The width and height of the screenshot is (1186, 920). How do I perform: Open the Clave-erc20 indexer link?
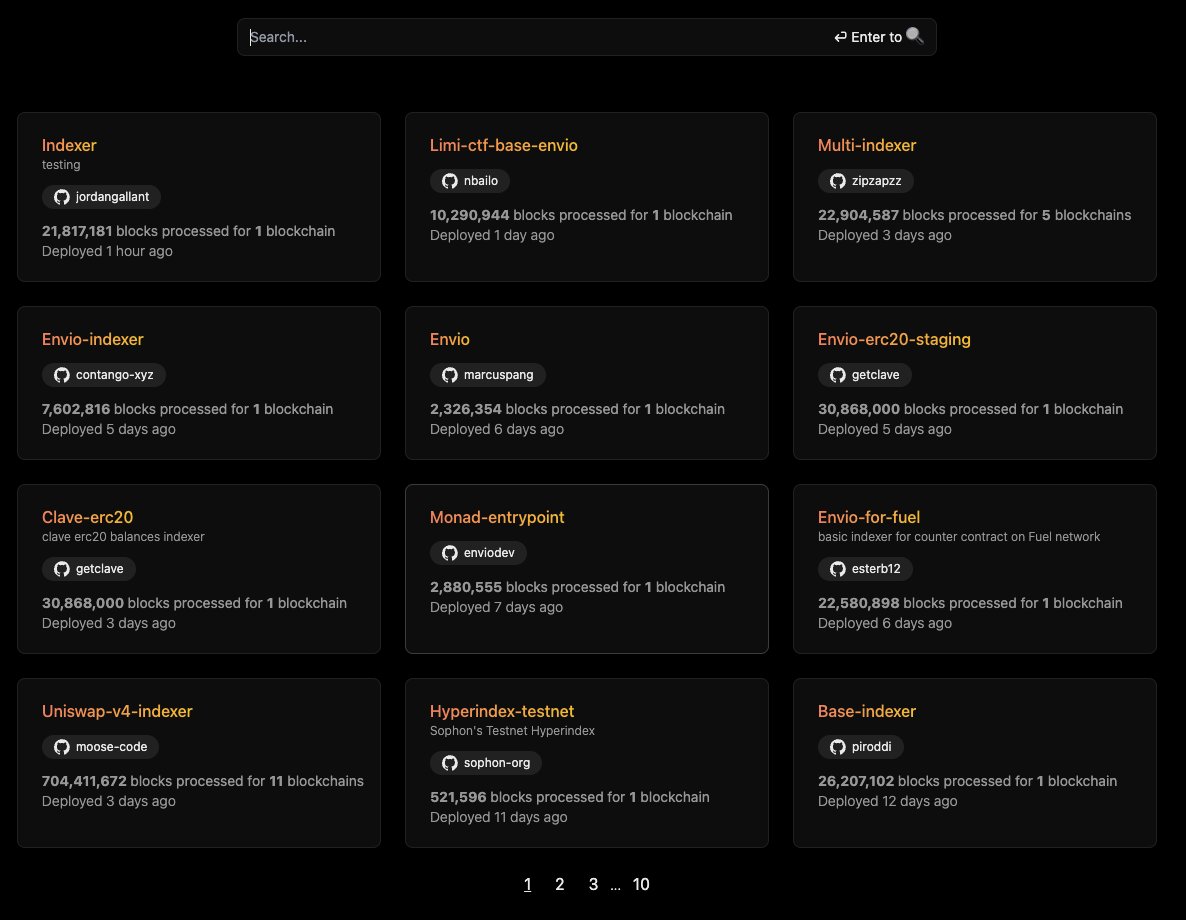(87, 517)
